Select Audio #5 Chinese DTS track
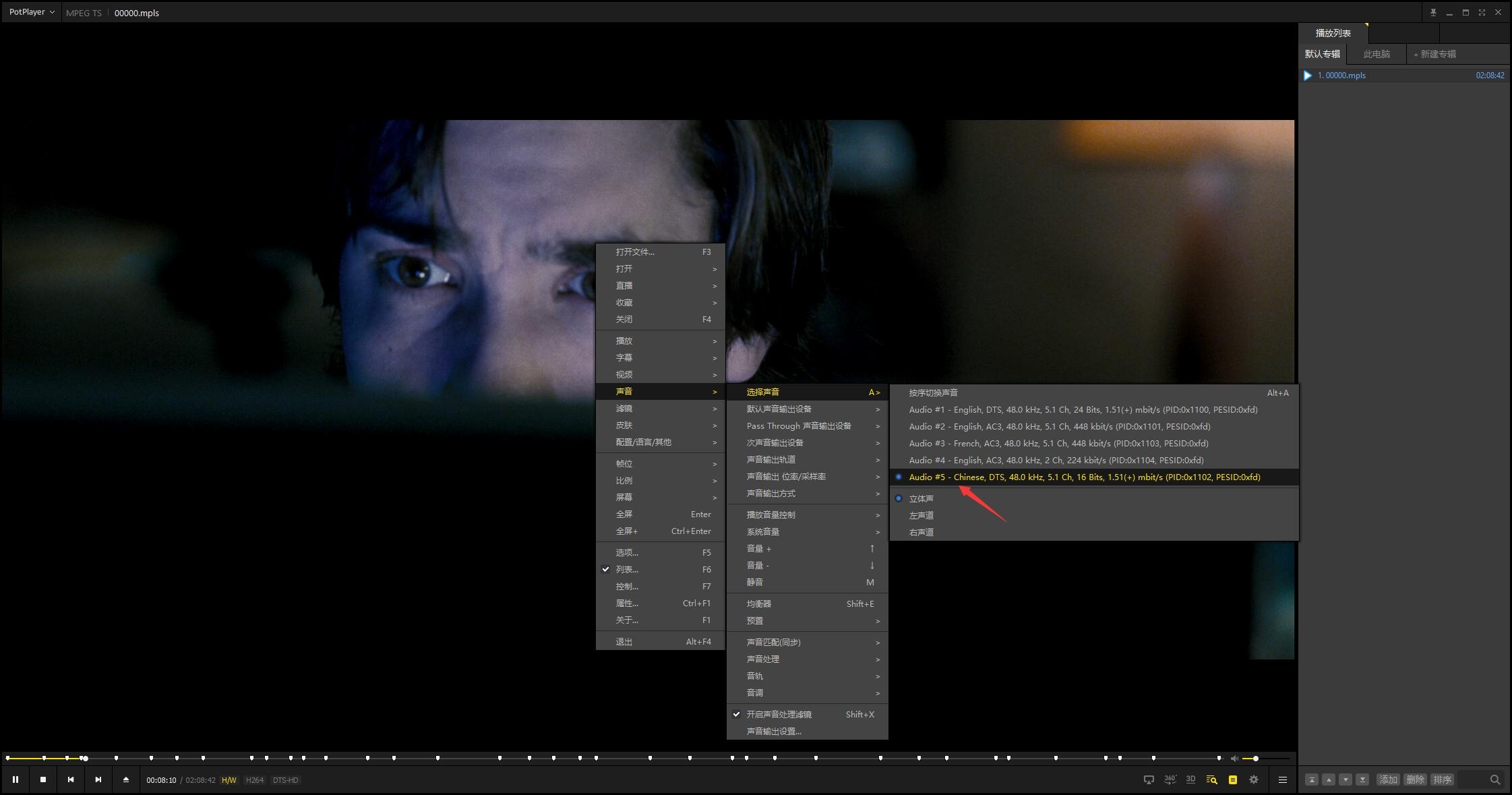This screenshot has width=1512, height=795. pyautogui.click(x=1094, y=477)
